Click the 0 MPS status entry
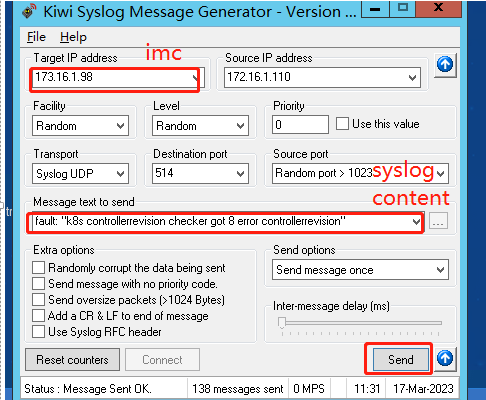Viewport: 486px width, 400px height. (309, 389)
